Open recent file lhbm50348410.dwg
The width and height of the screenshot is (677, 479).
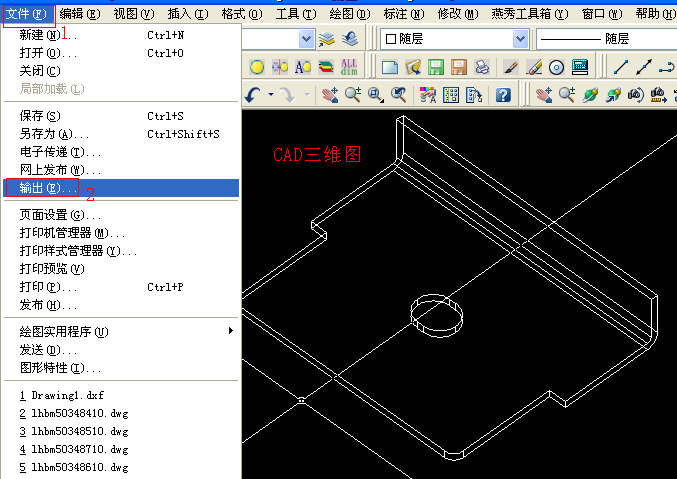(121, 413)
